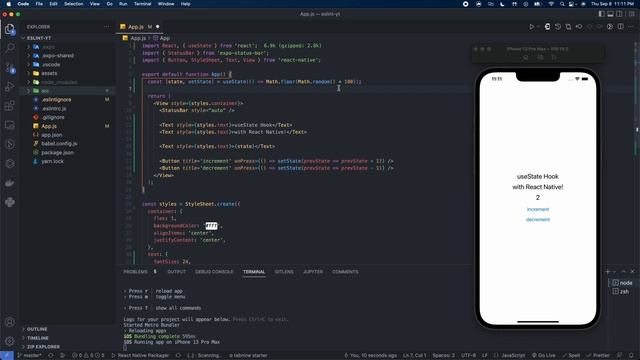Tap the increment button in iPhone simulator

click(x=538, y=209)
